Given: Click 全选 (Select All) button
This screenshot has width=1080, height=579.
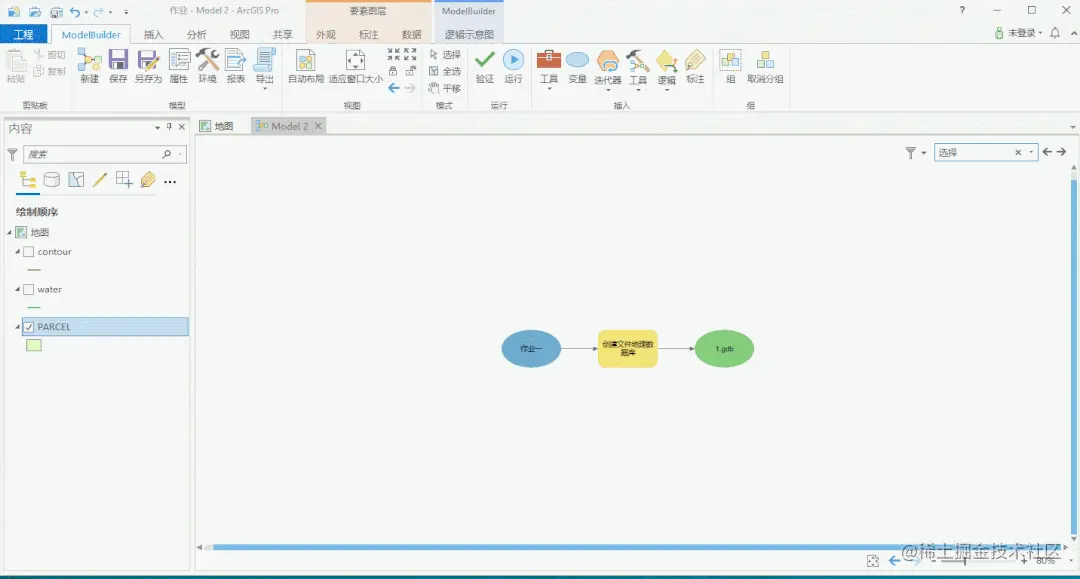Looking at the screenshot, I should click(x=445, y=71).
